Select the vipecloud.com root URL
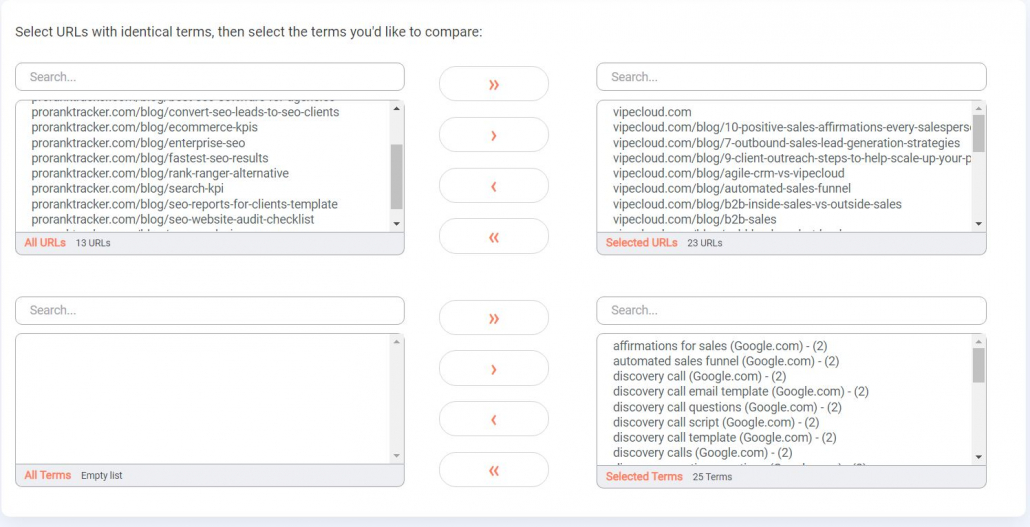Viewport: 1030px width, 527px height. point(652,112)
